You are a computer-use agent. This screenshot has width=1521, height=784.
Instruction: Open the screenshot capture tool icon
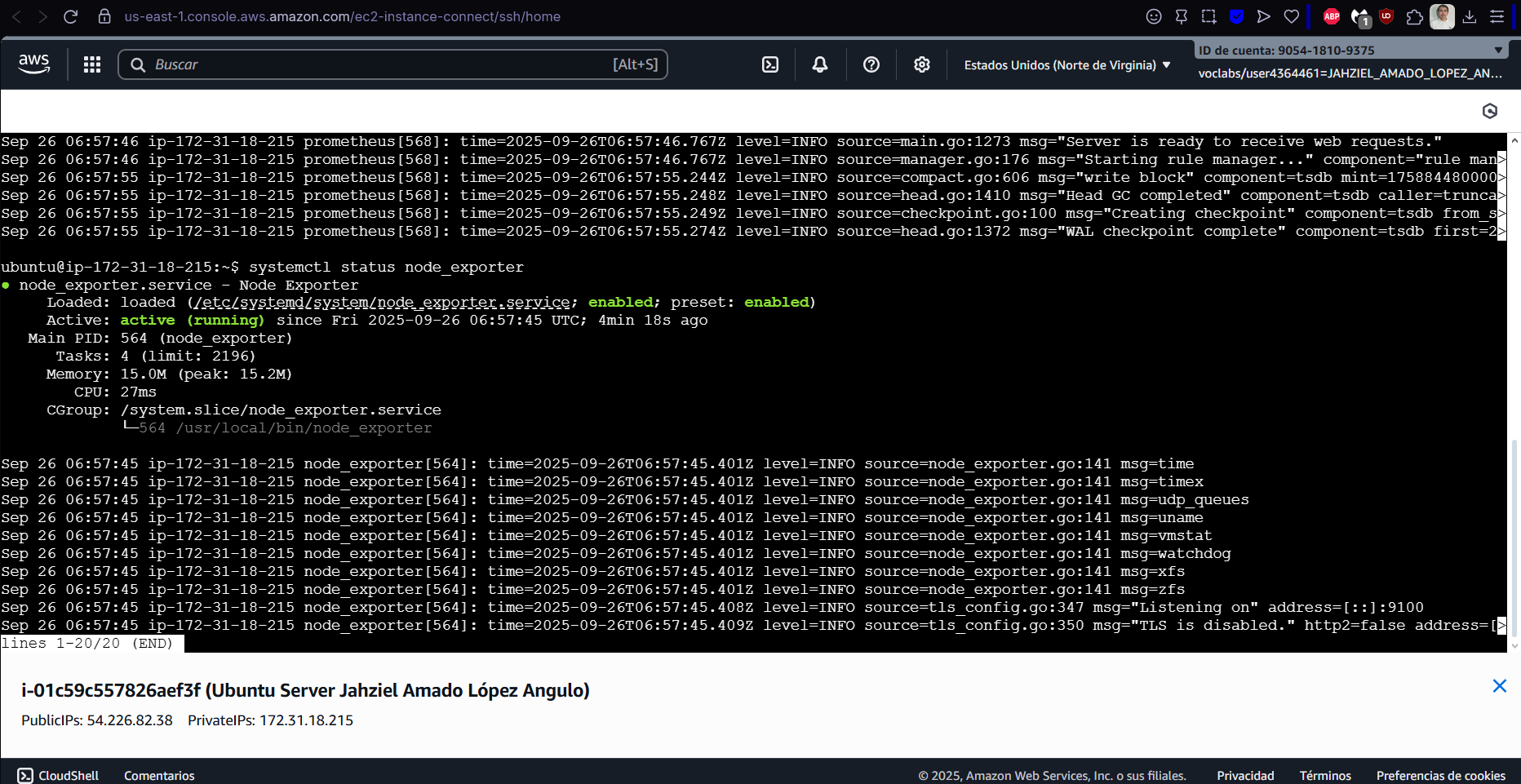[1208, 16]
